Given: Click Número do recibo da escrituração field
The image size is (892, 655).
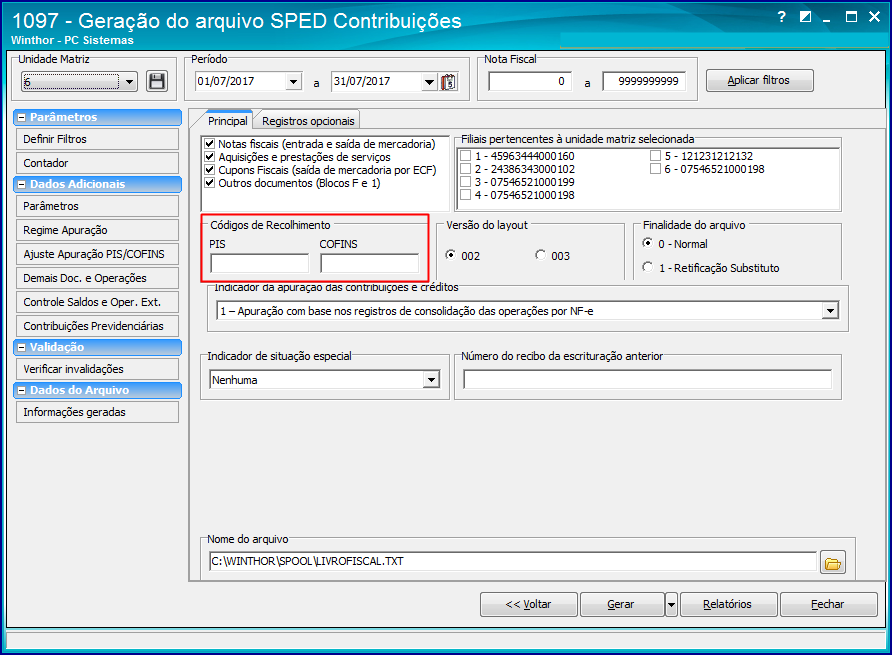Looking at the screenshot, I should 647,380.
